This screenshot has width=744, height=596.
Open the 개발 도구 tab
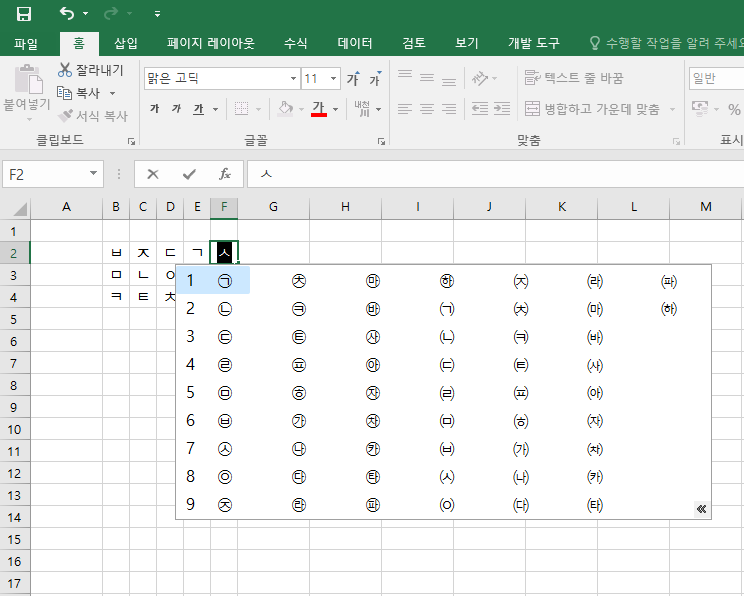(x=534, y=44)
